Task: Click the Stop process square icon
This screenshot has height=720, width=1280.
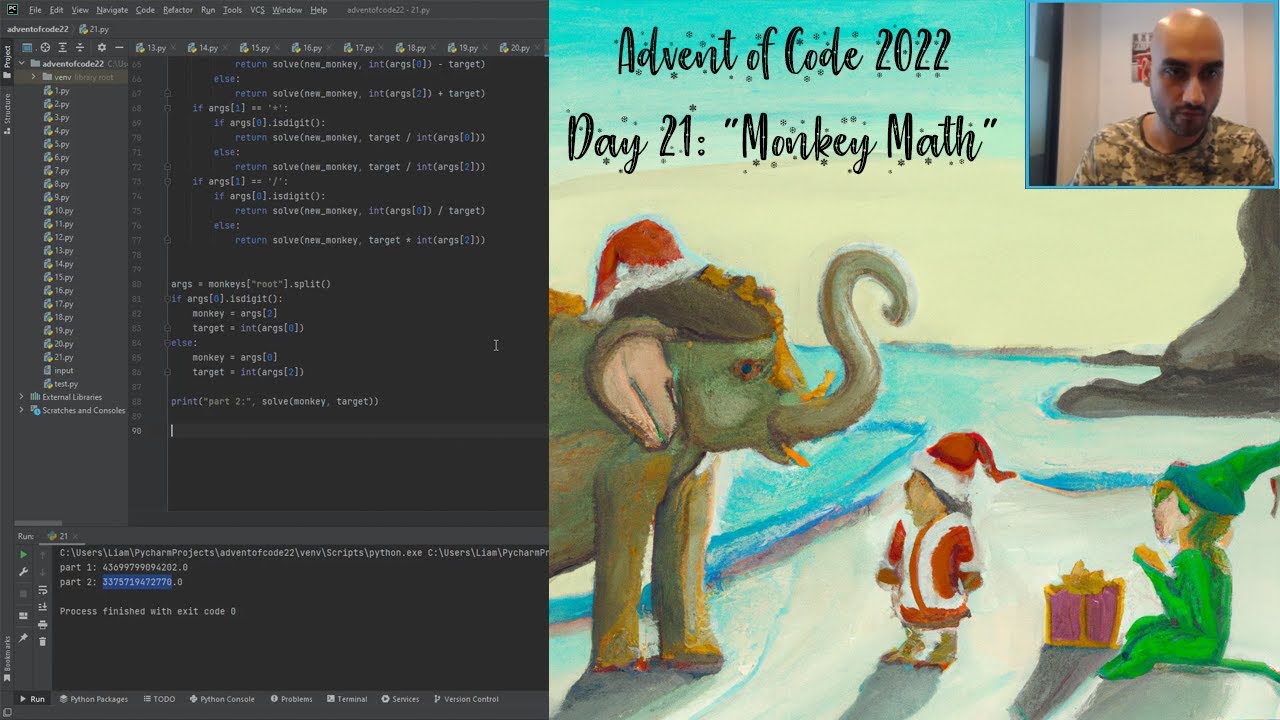Action: 24,594
